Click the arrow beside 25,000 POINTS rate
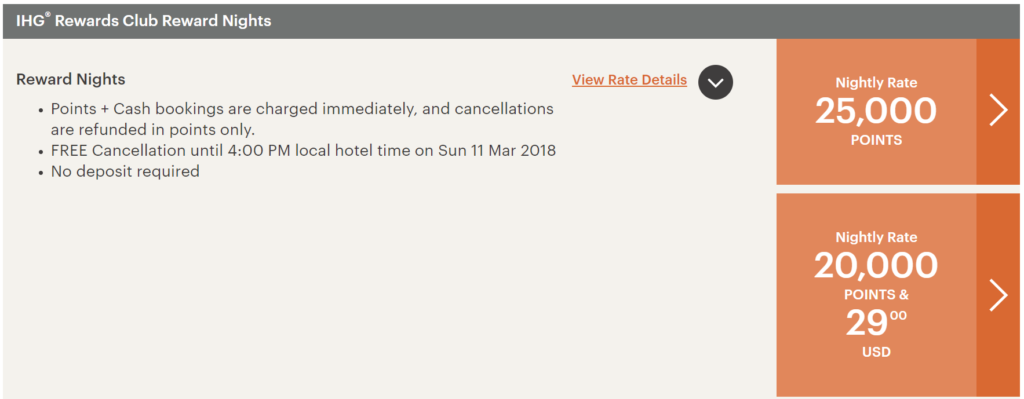1024x399 pixels. 998,112
